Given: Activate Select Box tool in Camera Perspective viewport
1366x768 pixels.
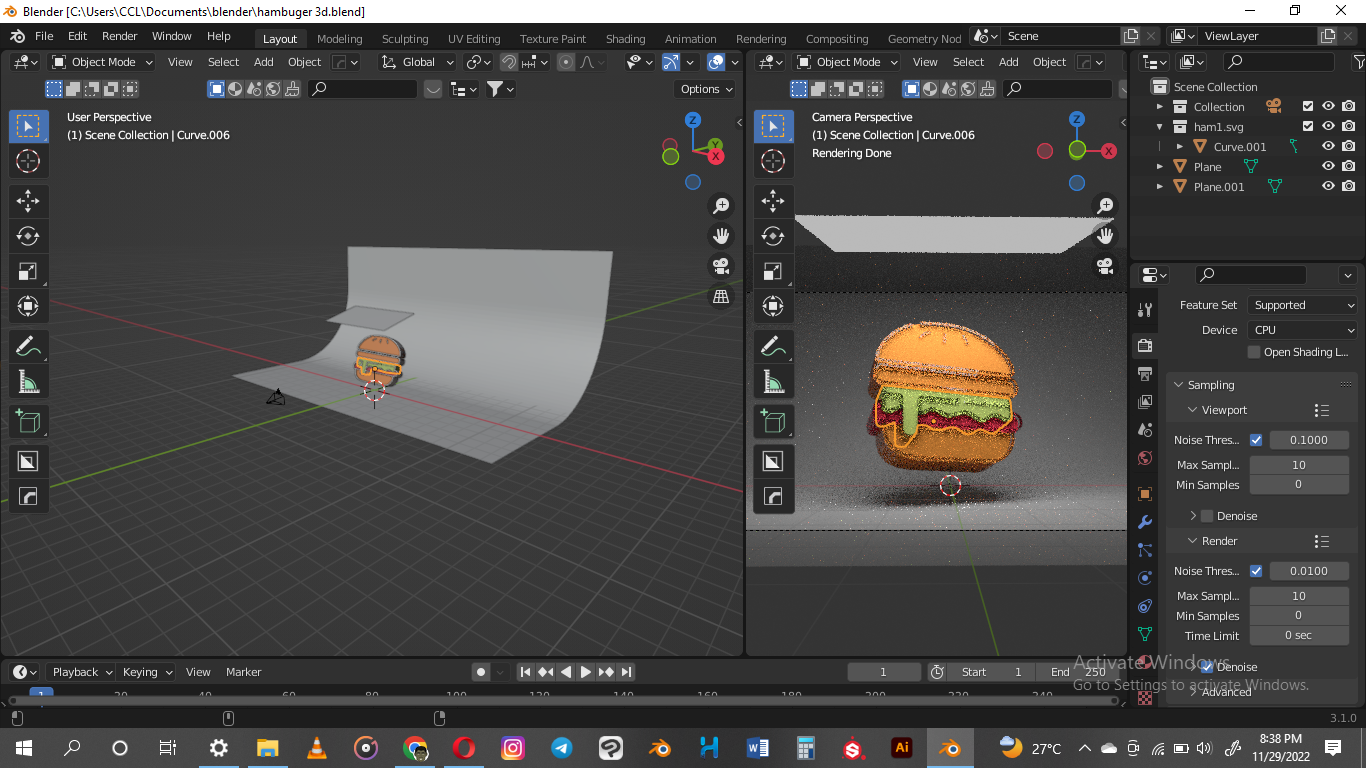Looking at the screenshot, I should (773, 126).
